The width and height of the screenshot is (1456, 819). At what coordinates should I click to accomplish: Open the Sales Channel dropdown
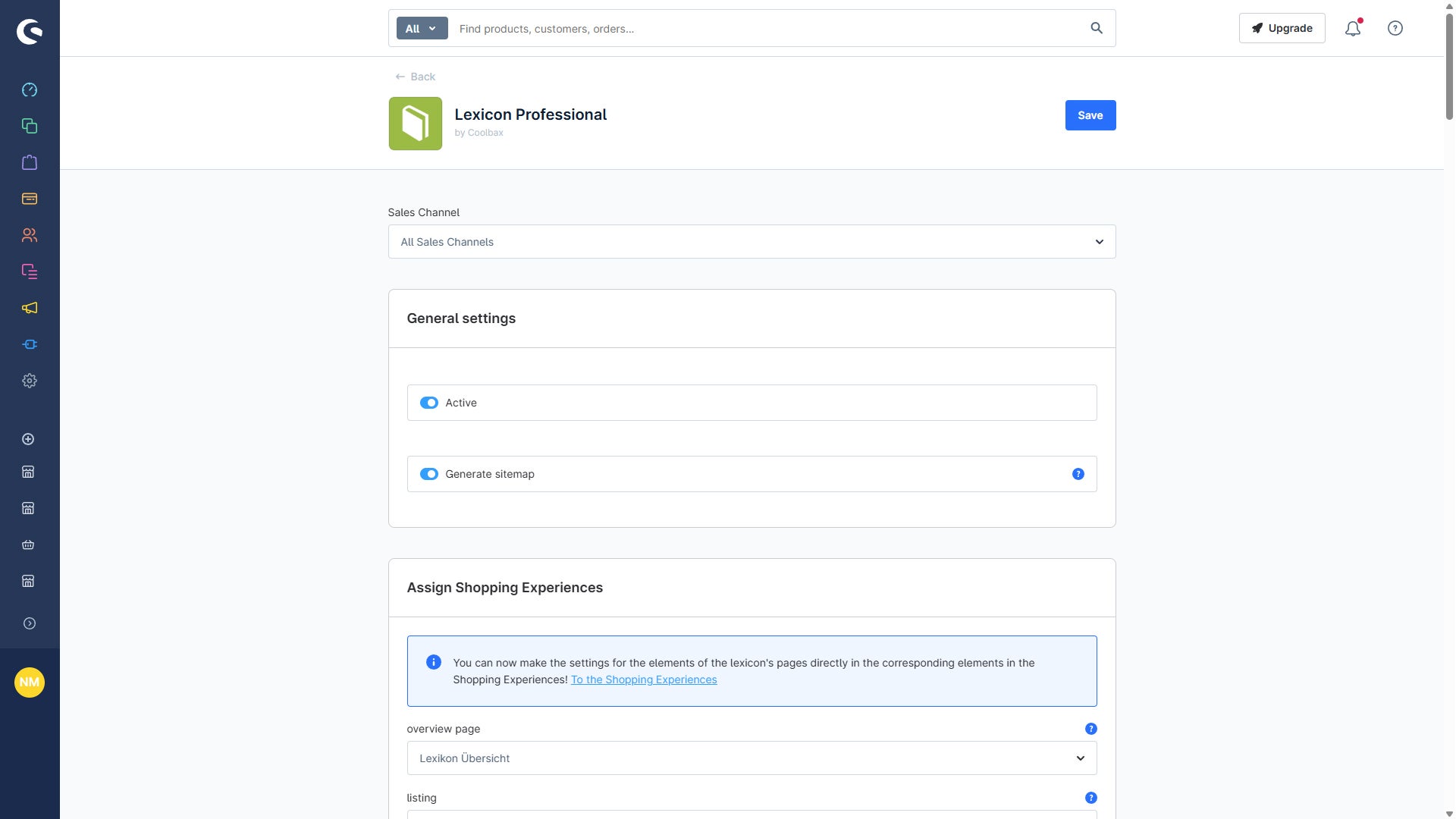pos(752,242)
